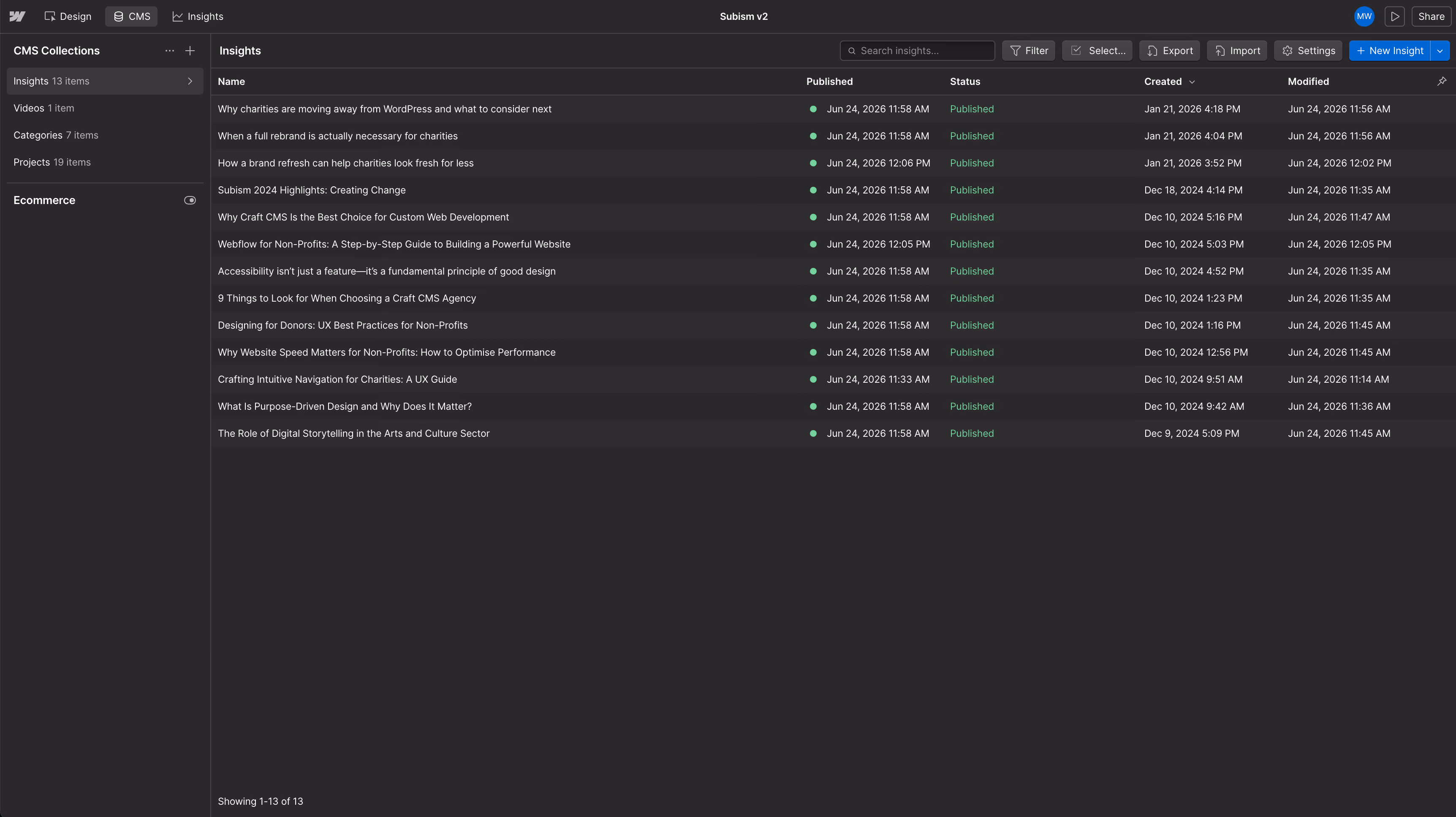The width and height of the screenshot is (1456, 817).
Task: Focus the Search insights field
Action: point(917,51)
